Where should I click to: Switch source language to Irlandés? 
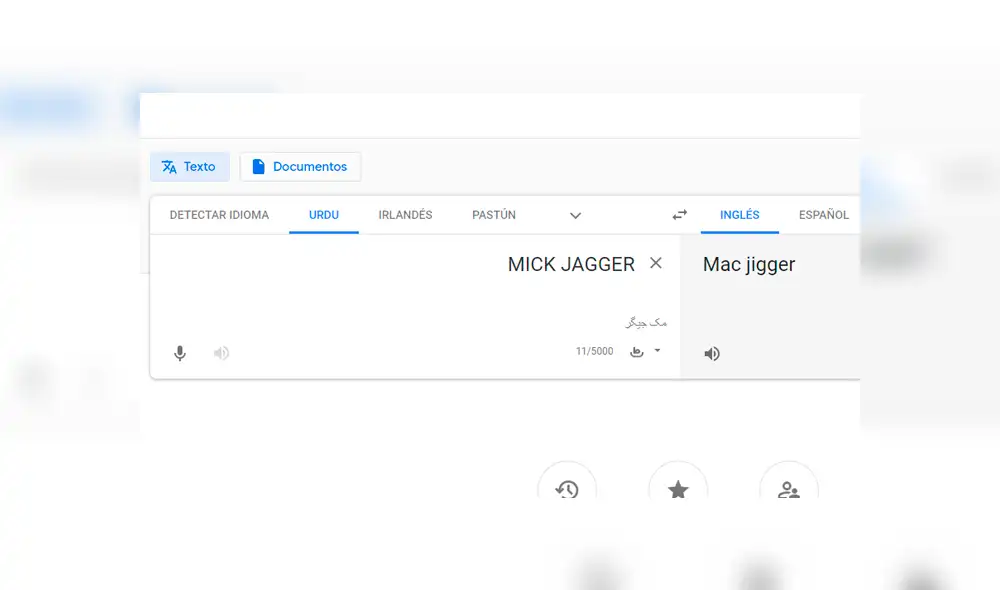[x=405, y=214]
